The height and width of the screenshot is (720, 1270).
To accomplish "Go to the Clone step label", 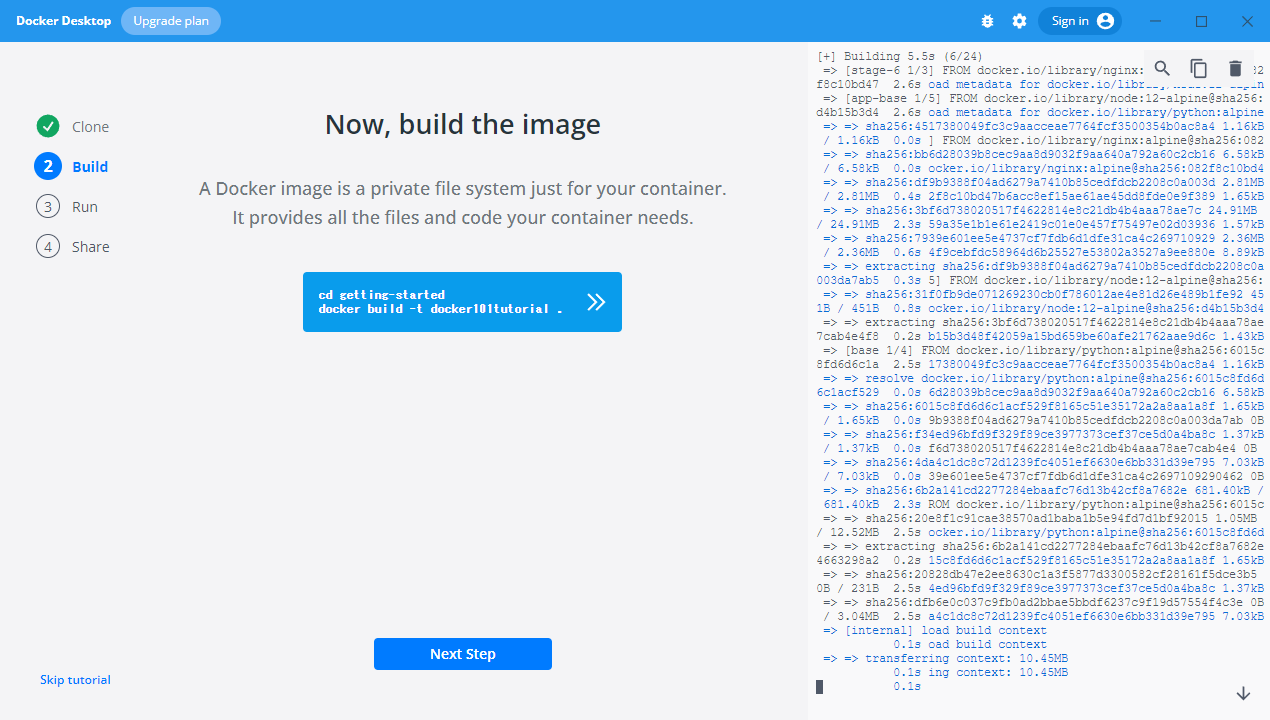I will (90, 127).
